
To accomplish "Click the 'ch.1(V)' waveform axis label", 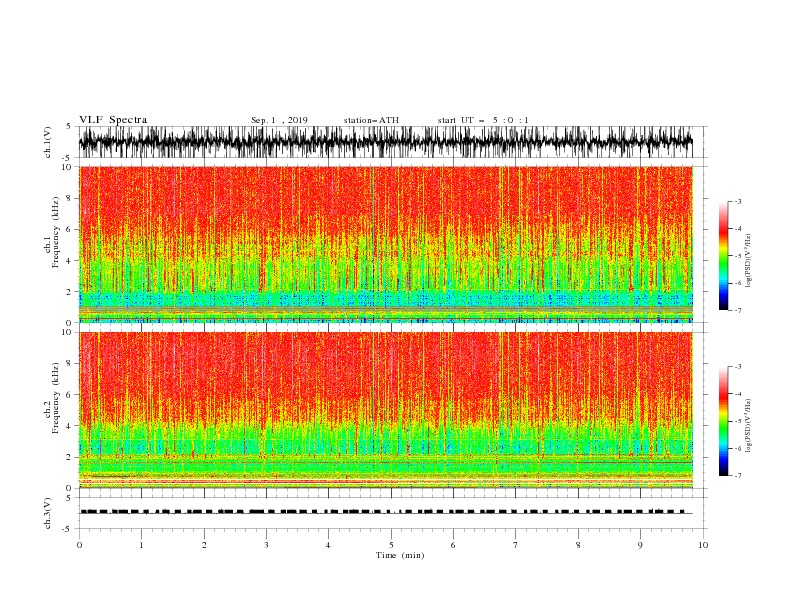I will 48,142.
